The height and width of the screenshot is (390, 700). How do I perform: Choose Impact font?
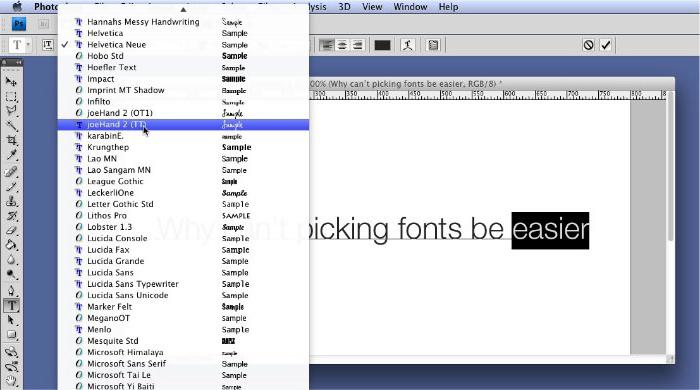click(x=183, y=79)
